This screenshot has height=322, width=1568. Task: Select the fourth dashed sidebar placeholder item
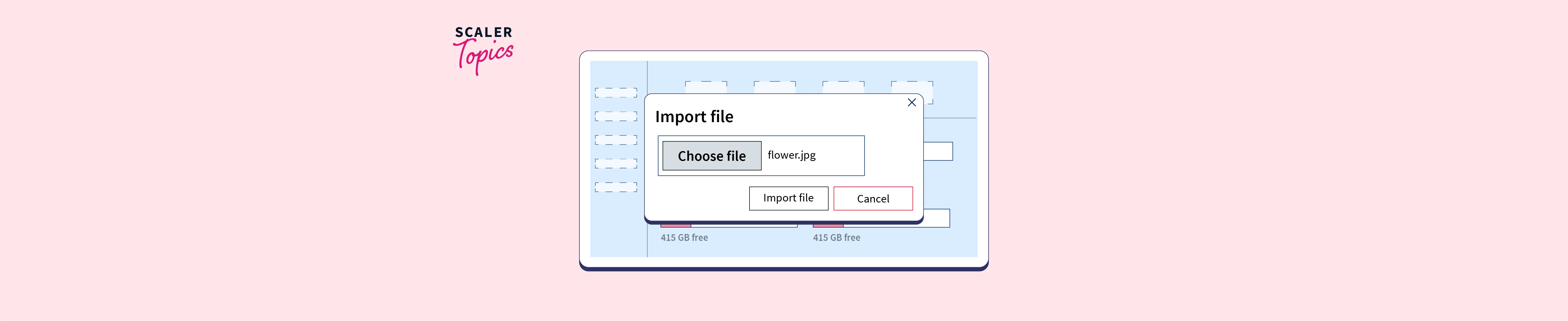tap(616, 163)
